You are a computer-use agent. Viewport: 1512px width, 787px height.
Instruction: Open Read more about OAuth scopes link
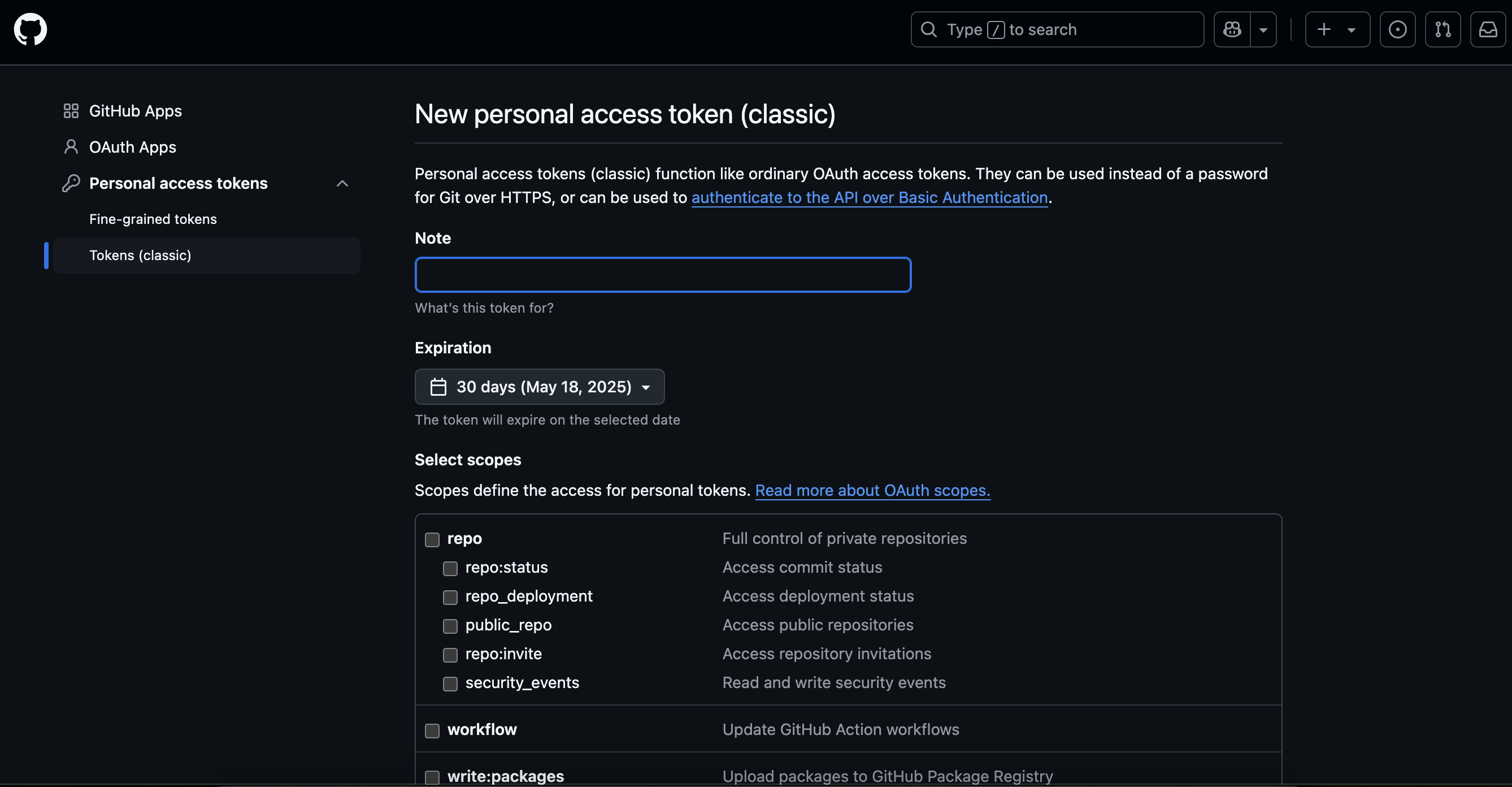click(872, 490)
